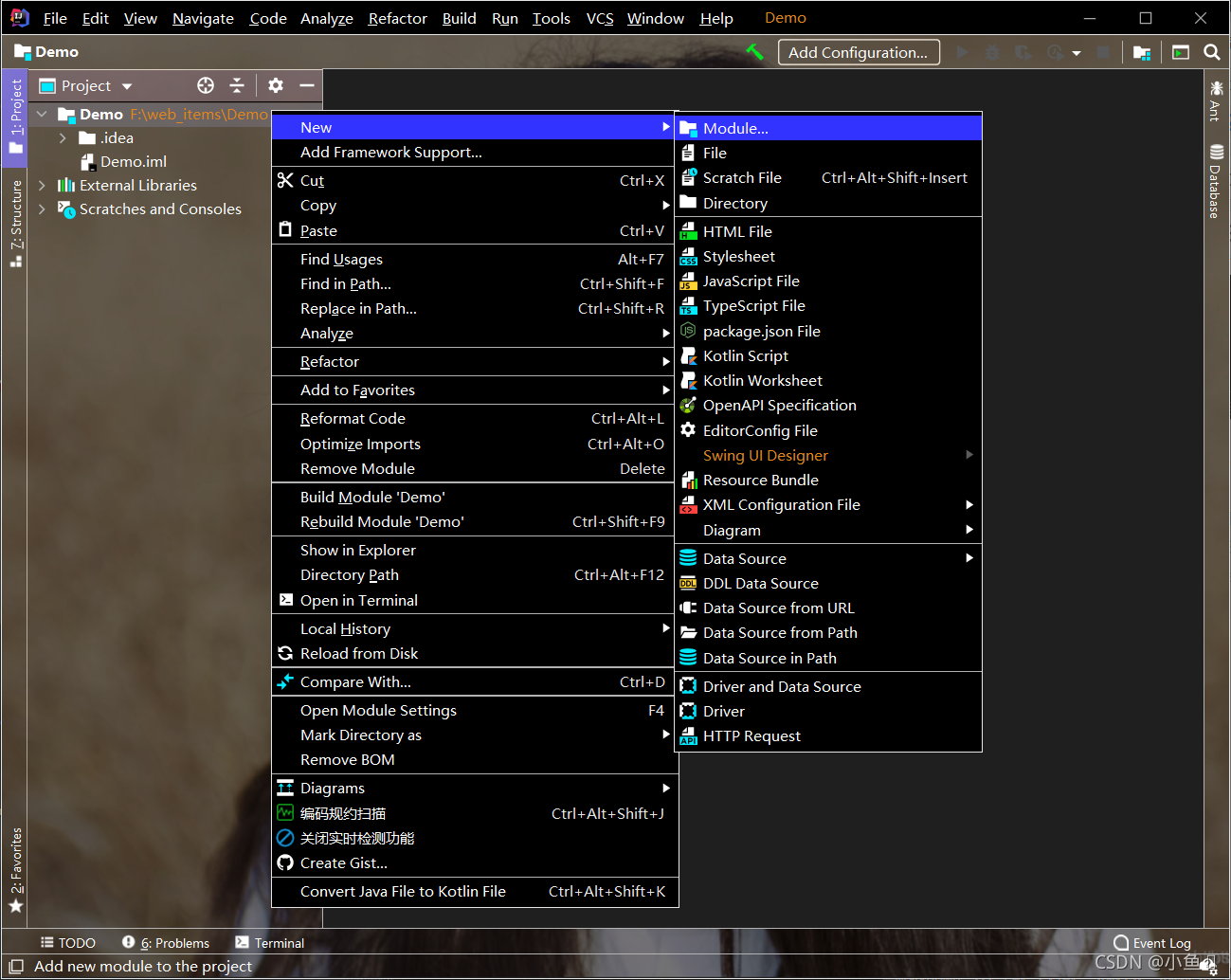Hide the Project panel with minus icon
The height and width of the screenshot is (980, 1231).
tap(307, 85)
